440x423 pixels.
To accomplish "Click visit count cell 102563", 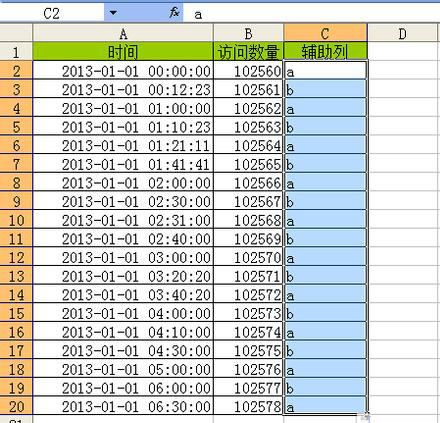I will pos(248,126).
